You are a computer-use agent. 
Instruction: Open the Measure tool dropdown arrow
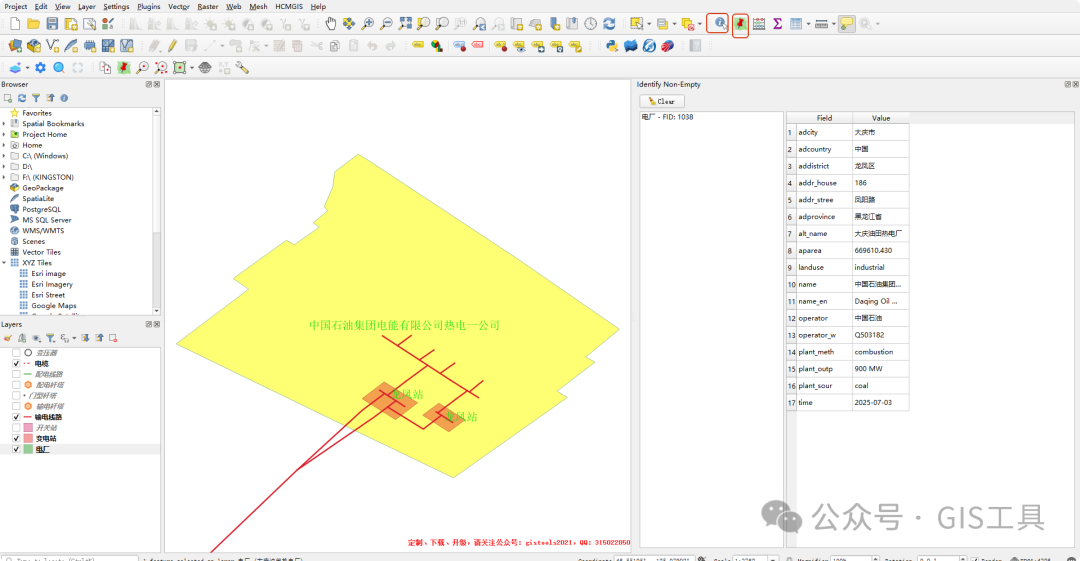pos(833,24)
